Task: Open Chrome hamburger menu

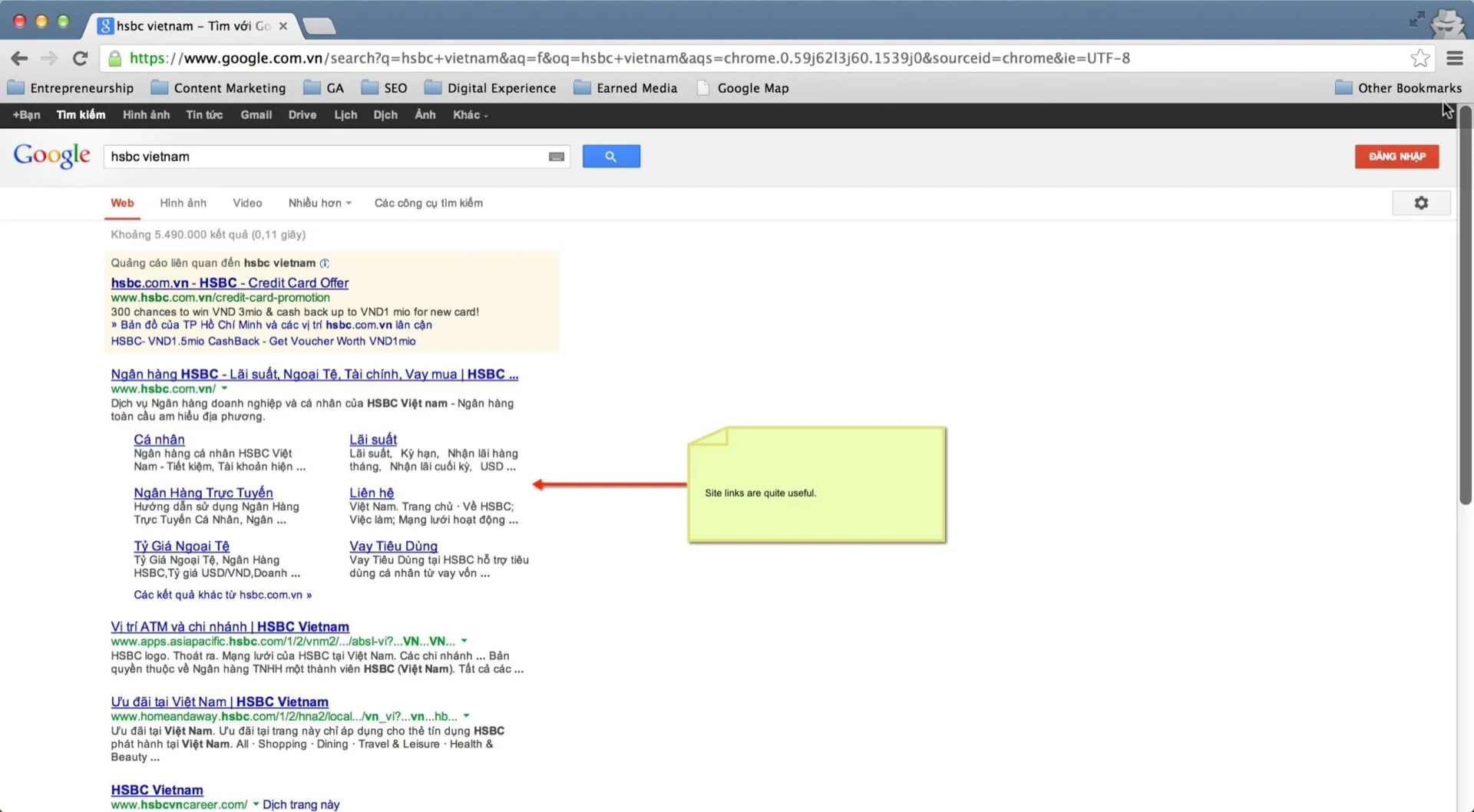Action: (x=1454, y=58)
